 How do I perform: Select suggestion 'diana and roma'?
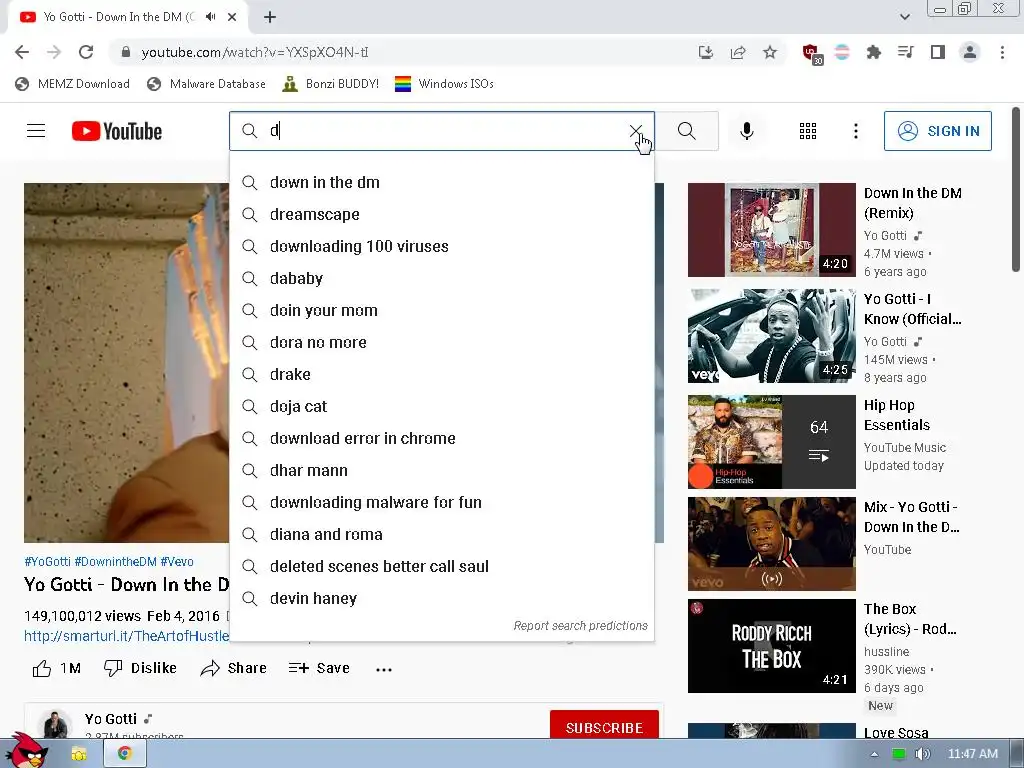pos(441,534)
